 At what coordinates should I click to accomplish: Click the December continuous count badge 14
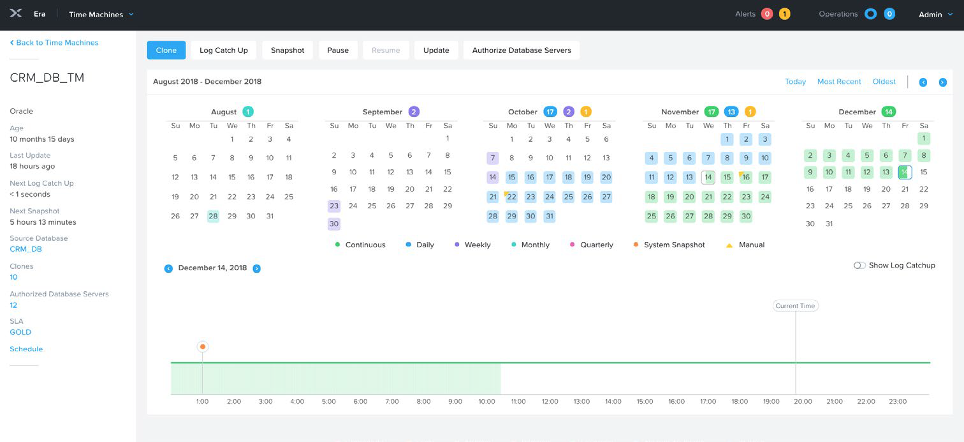click(888, 112)
